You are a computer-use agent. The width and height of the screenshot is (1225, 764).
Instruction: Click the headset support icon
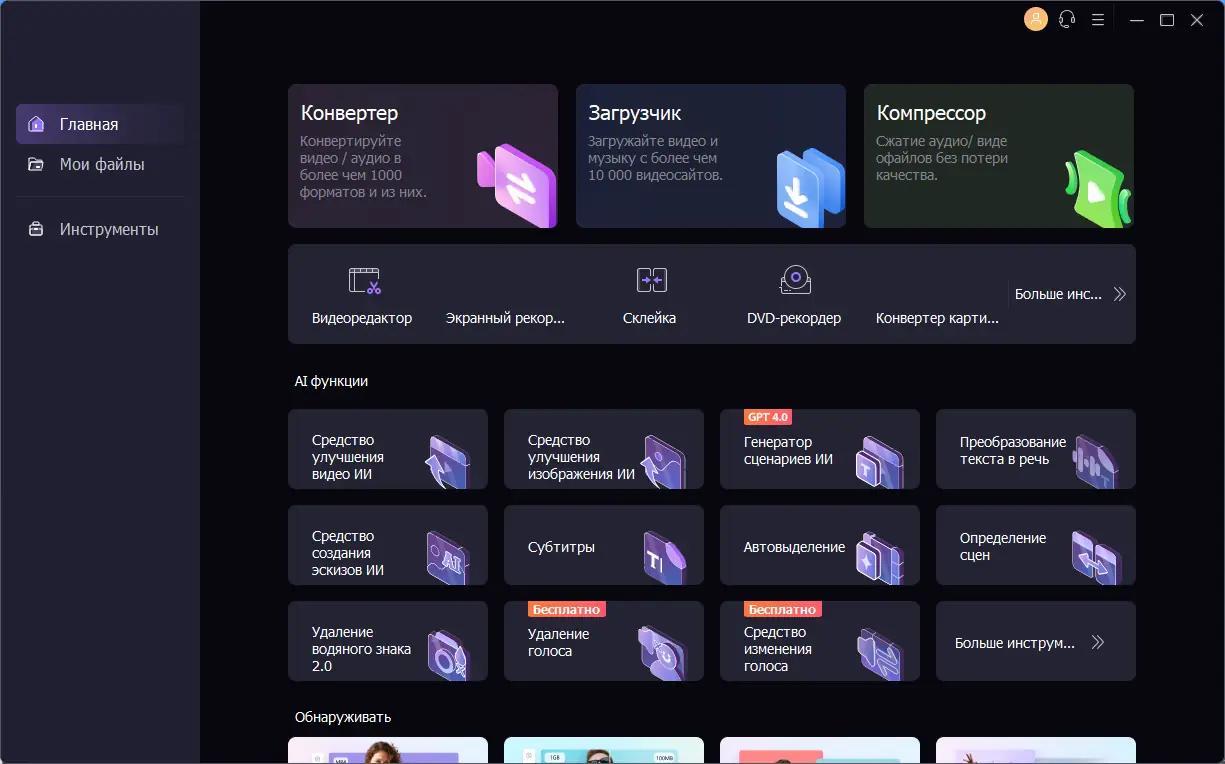[1067, 19]
